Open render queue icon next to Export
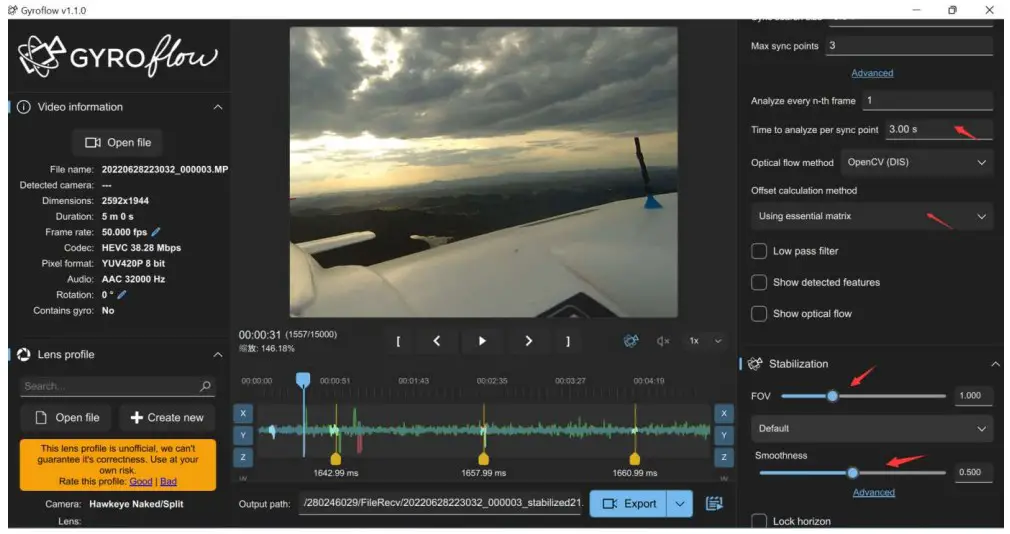Screen dimensions: 1010x534 [714, 503]
